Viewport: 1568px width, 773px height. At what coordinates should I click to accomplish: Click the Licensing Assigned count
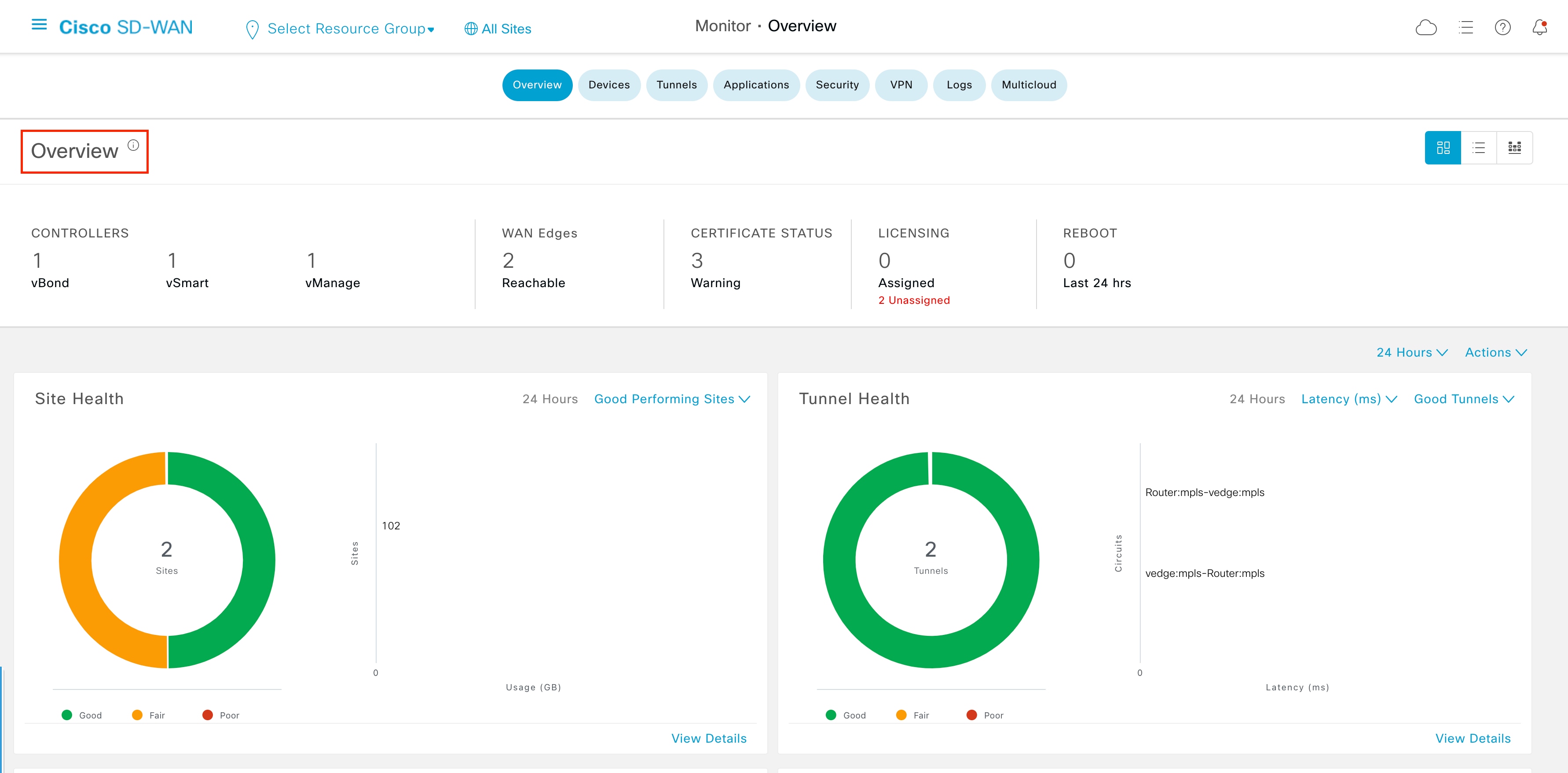point(884,260)
